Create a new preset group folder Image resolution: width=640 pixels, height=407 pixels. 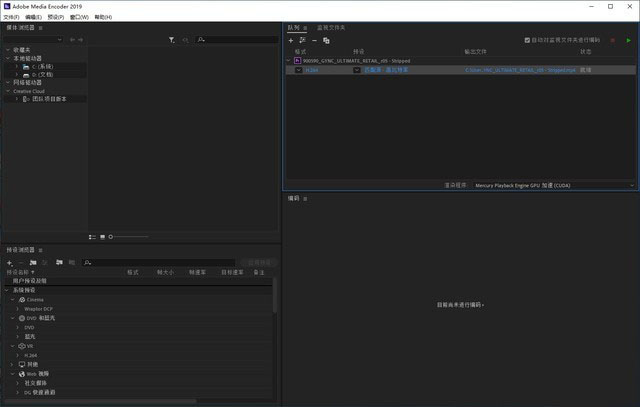pyautogui.click(x=33, y=262)
